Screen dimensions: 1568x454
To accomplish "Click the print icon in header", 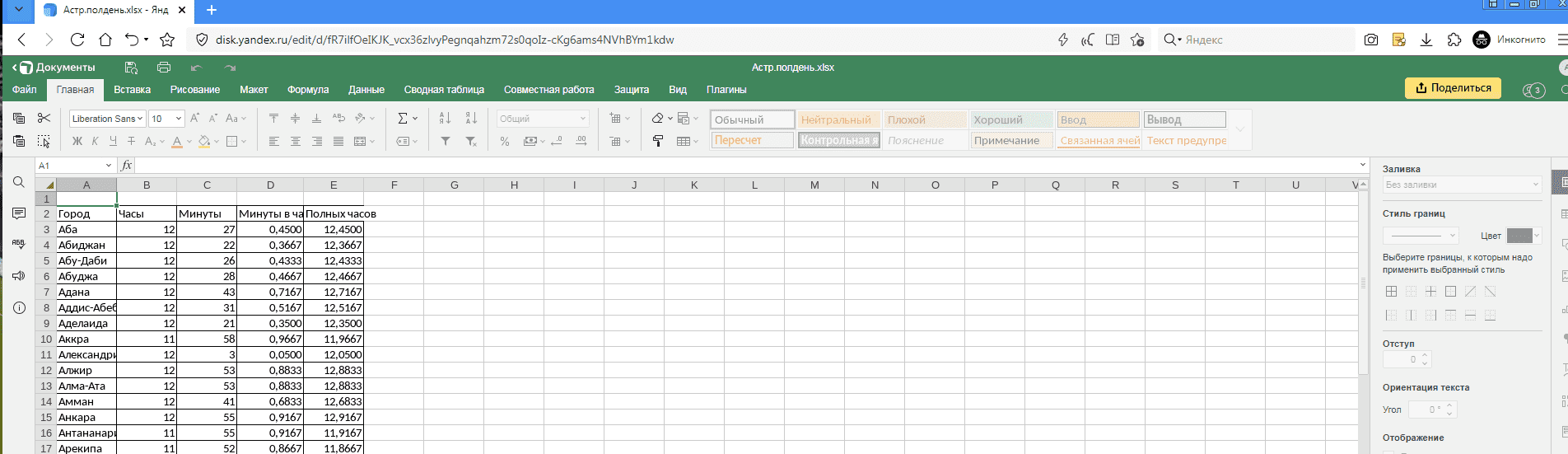I will tap(164, 68).
